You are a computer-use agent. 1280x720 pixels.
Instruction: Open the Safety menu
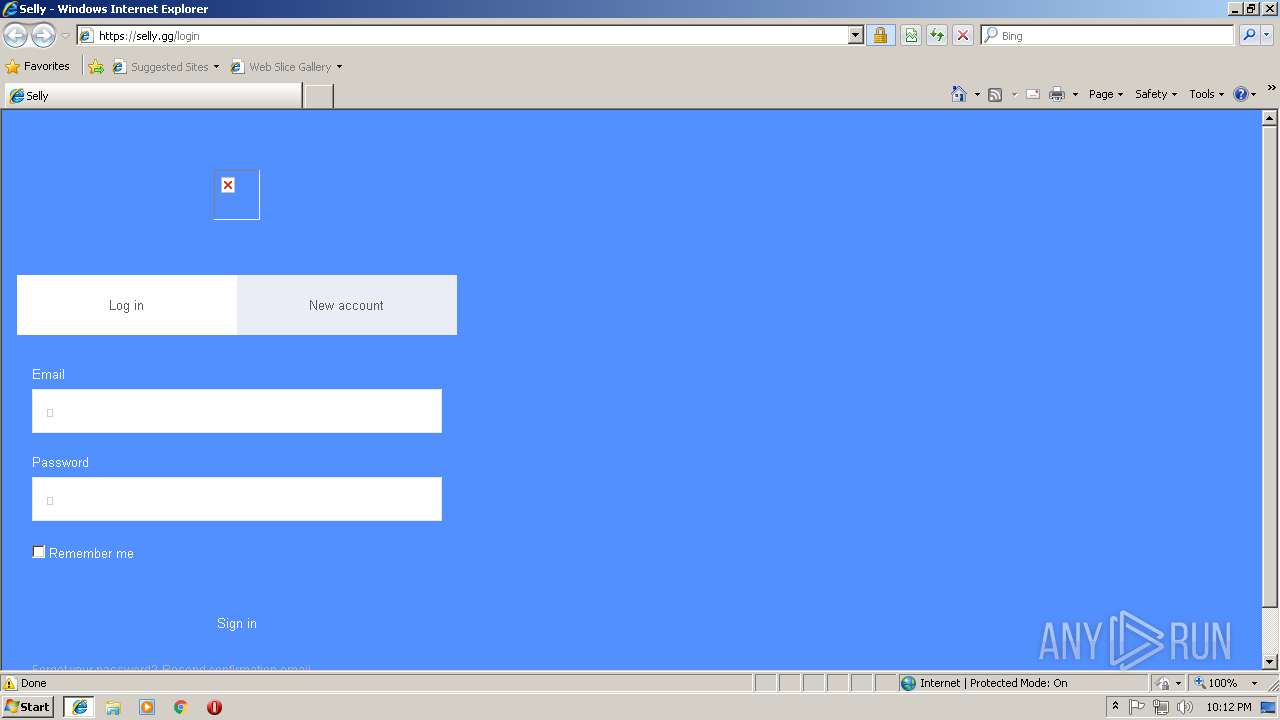pyautogui.click(x=1156, y=94)
